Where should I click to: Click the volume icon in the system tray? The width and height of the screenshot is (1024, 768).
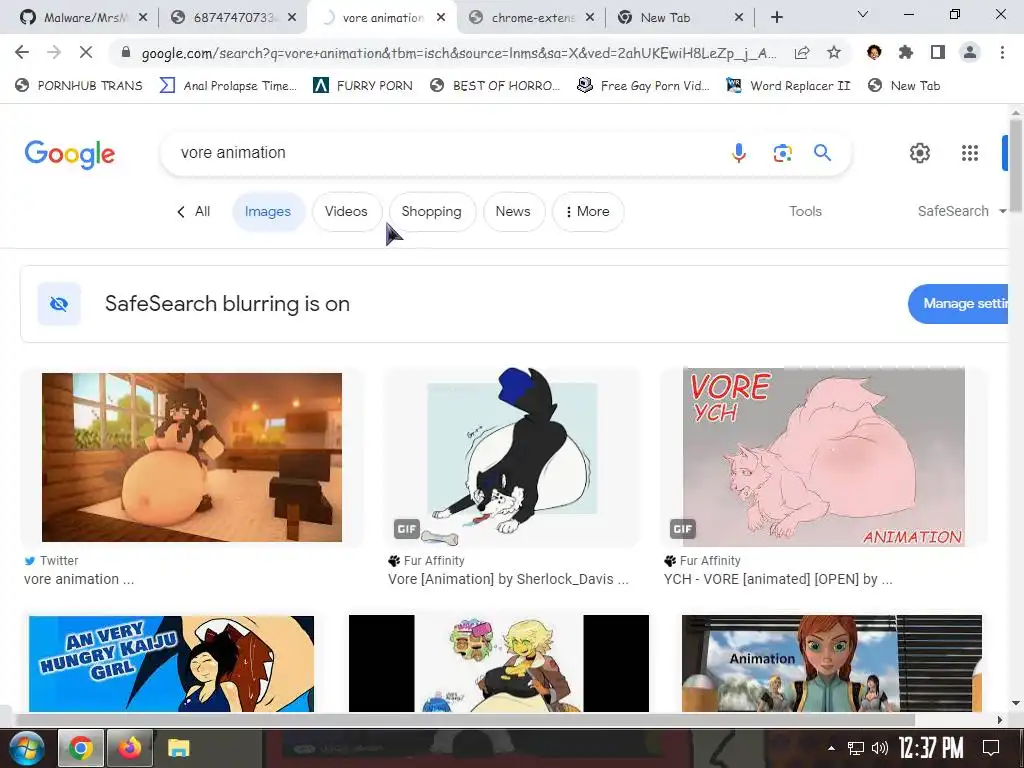pyautogui.click(x=880, y=748)
